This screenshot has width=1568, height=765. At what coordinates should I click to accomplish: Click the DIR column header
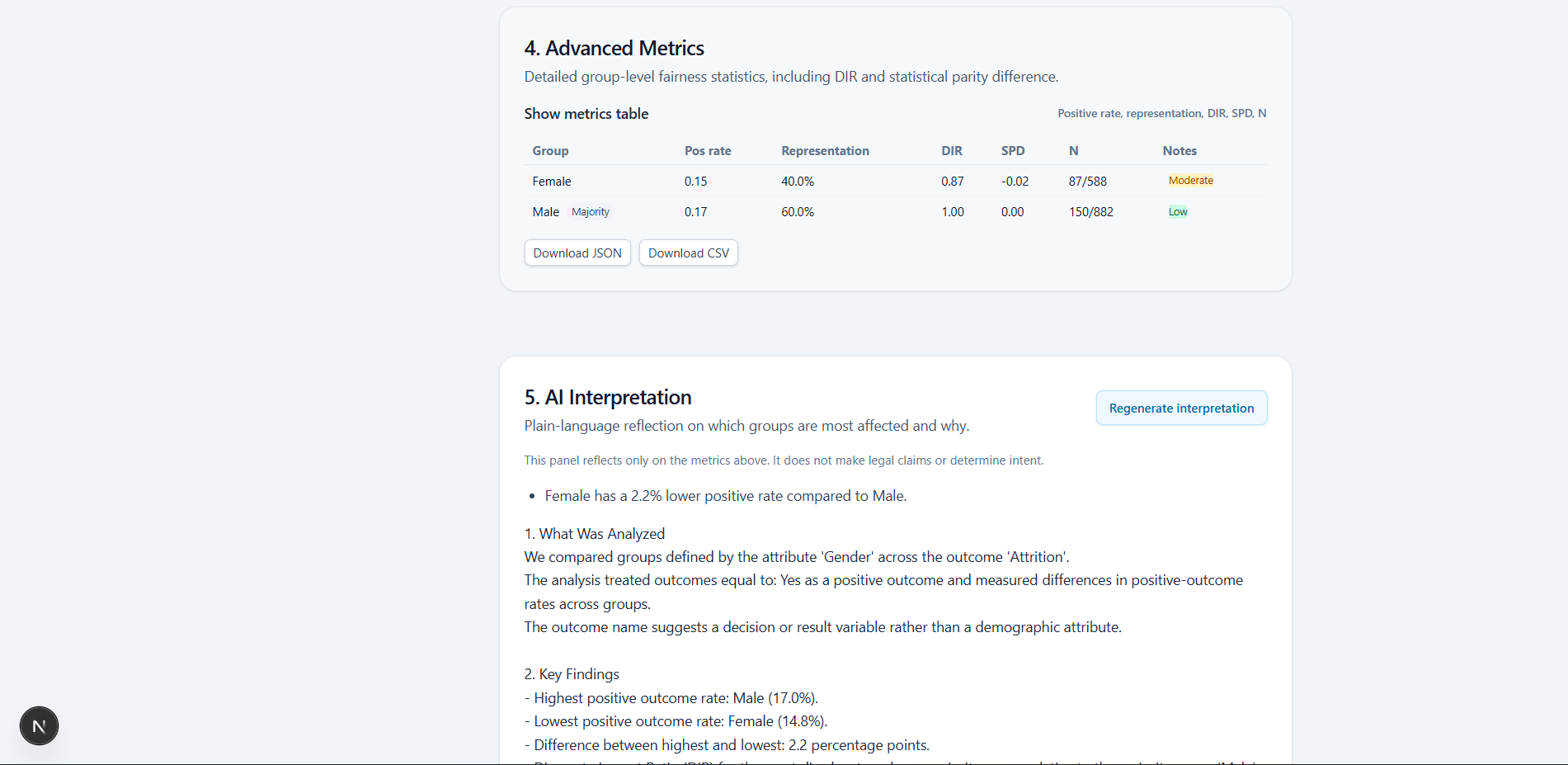coord(951,151)
